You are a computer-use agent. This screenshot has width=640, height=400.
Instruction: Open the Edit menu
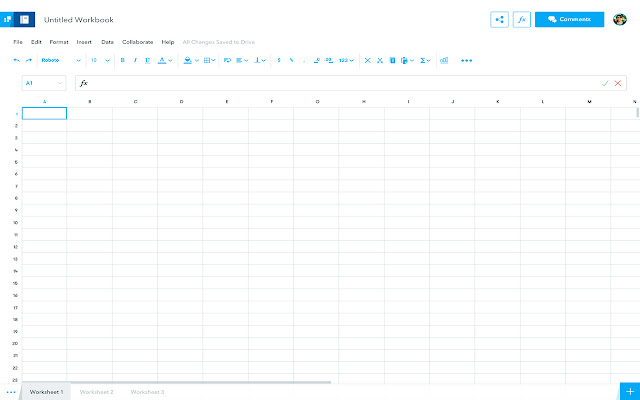(x=36, y=42)
